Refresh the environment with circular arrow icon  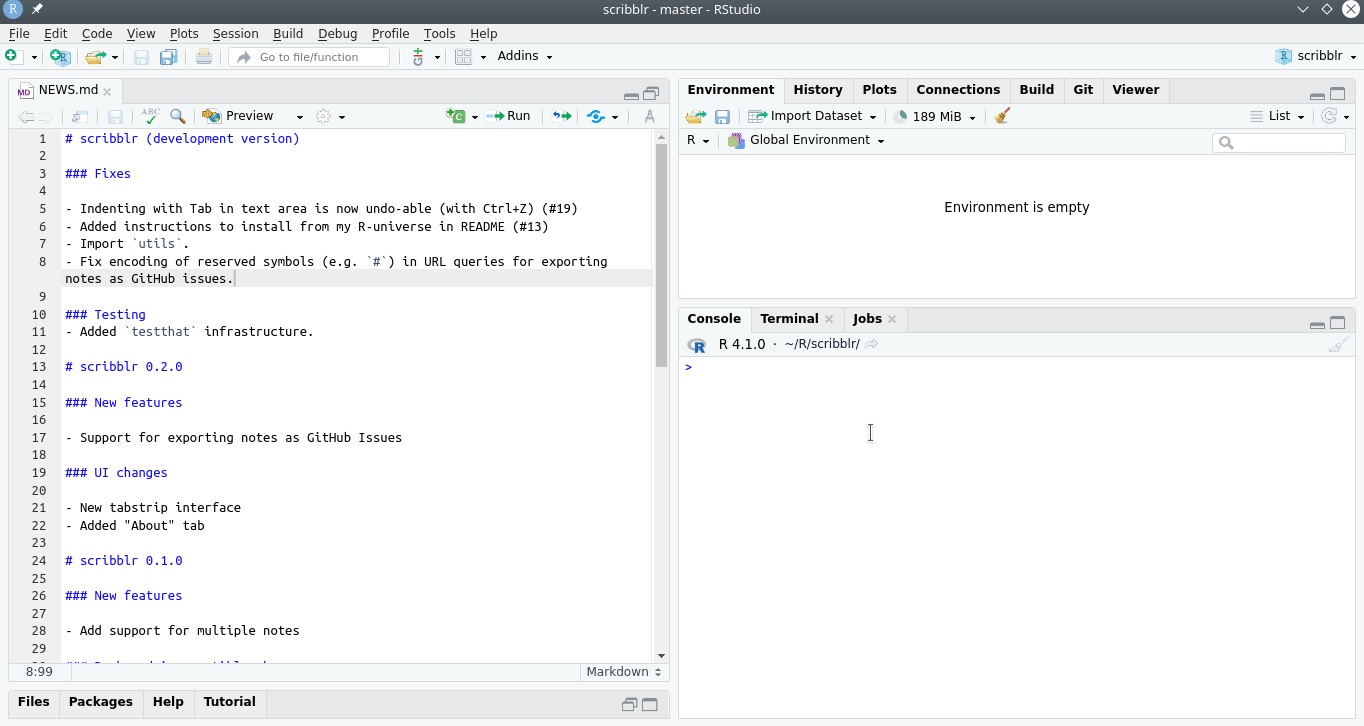[1329, 116]
